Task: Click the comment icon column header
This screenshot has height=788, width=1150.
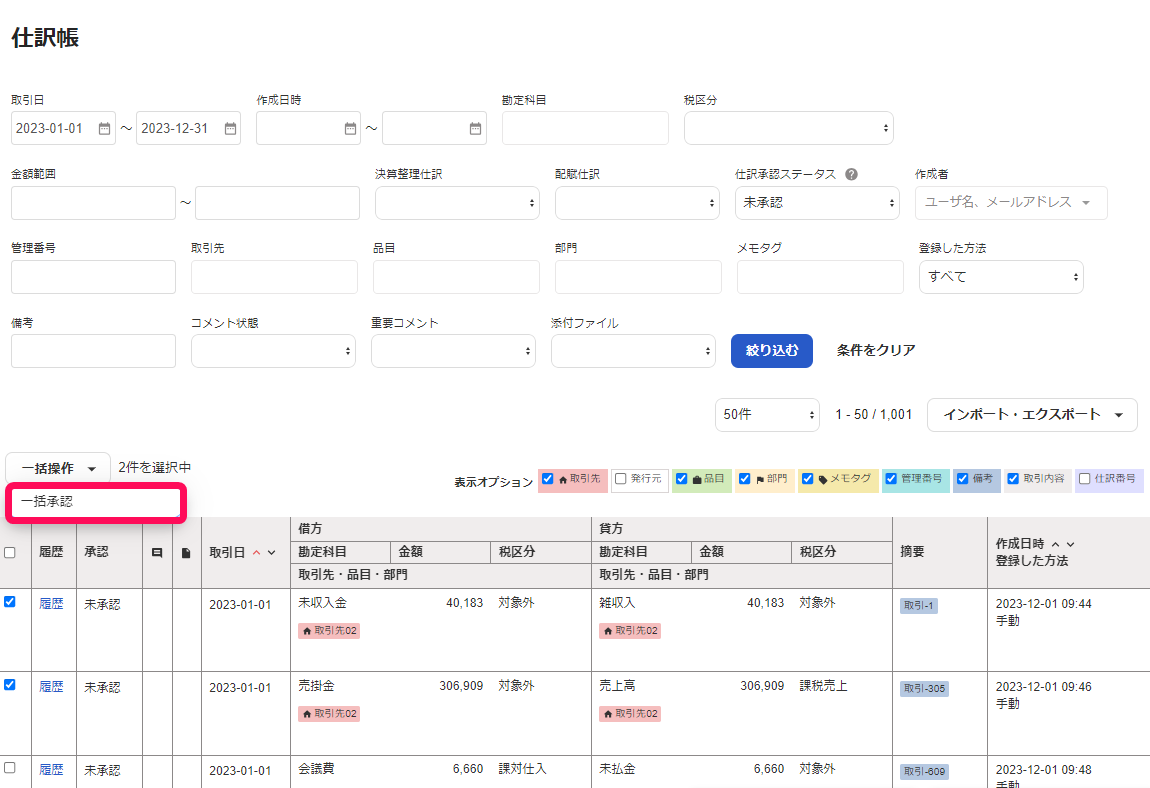Action: (x=157, y=552)
